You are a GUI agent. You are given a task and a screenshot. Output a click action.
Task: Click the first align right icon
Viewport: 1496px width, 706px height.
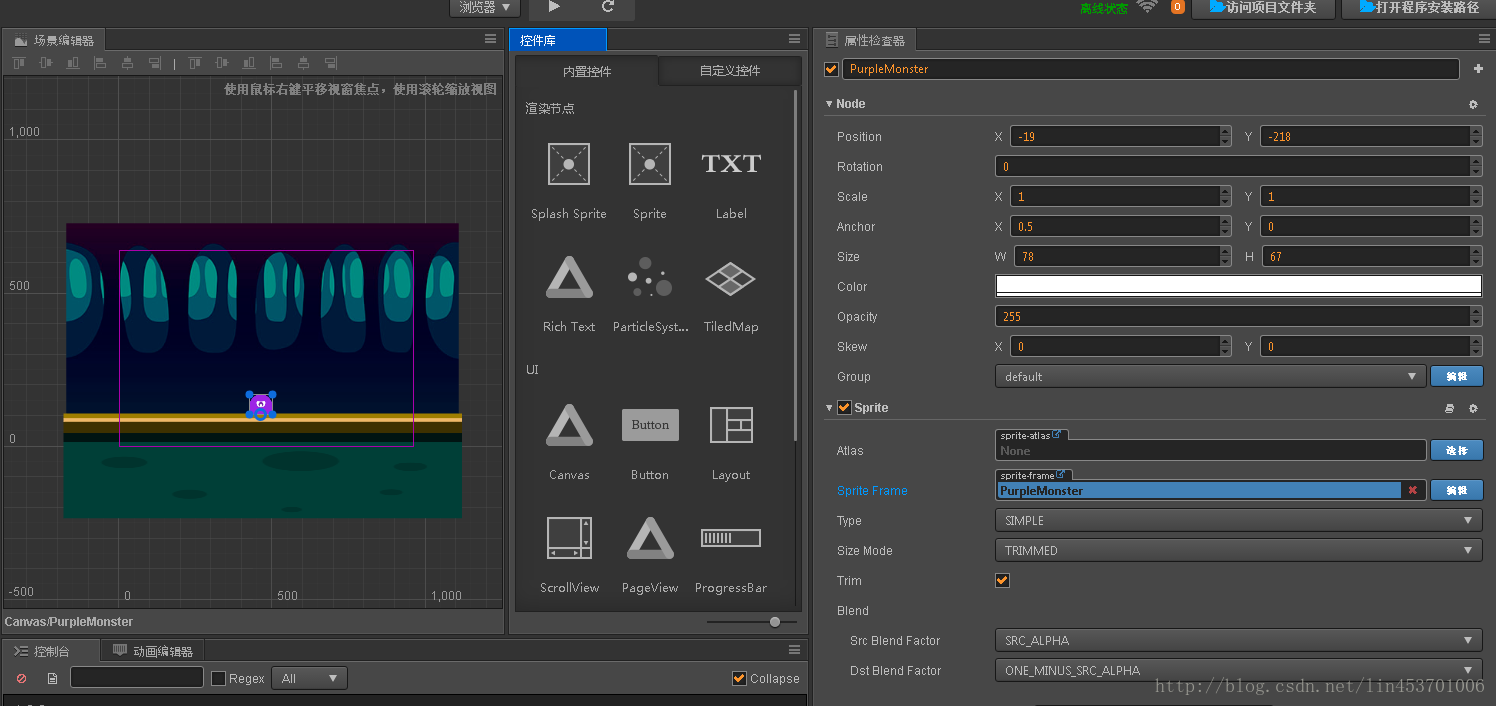pyautogui.click(x=154, y=64)
